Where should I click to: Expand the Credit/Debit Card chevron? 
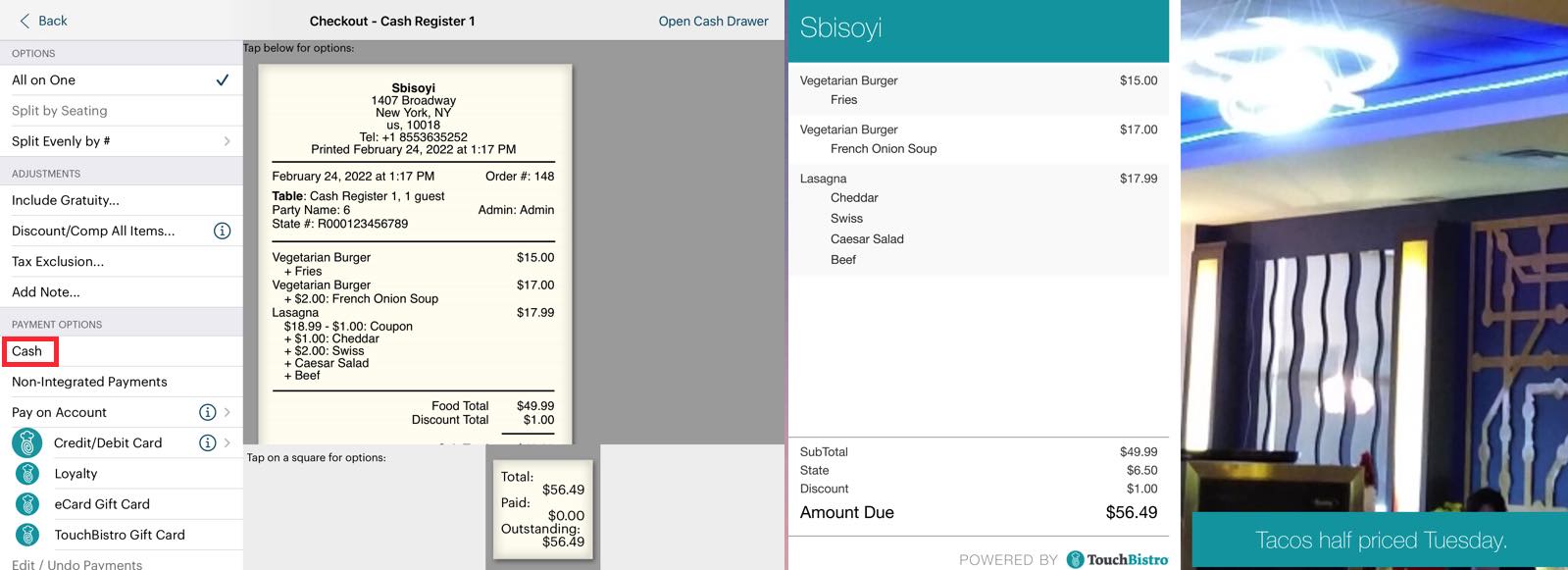228,442
